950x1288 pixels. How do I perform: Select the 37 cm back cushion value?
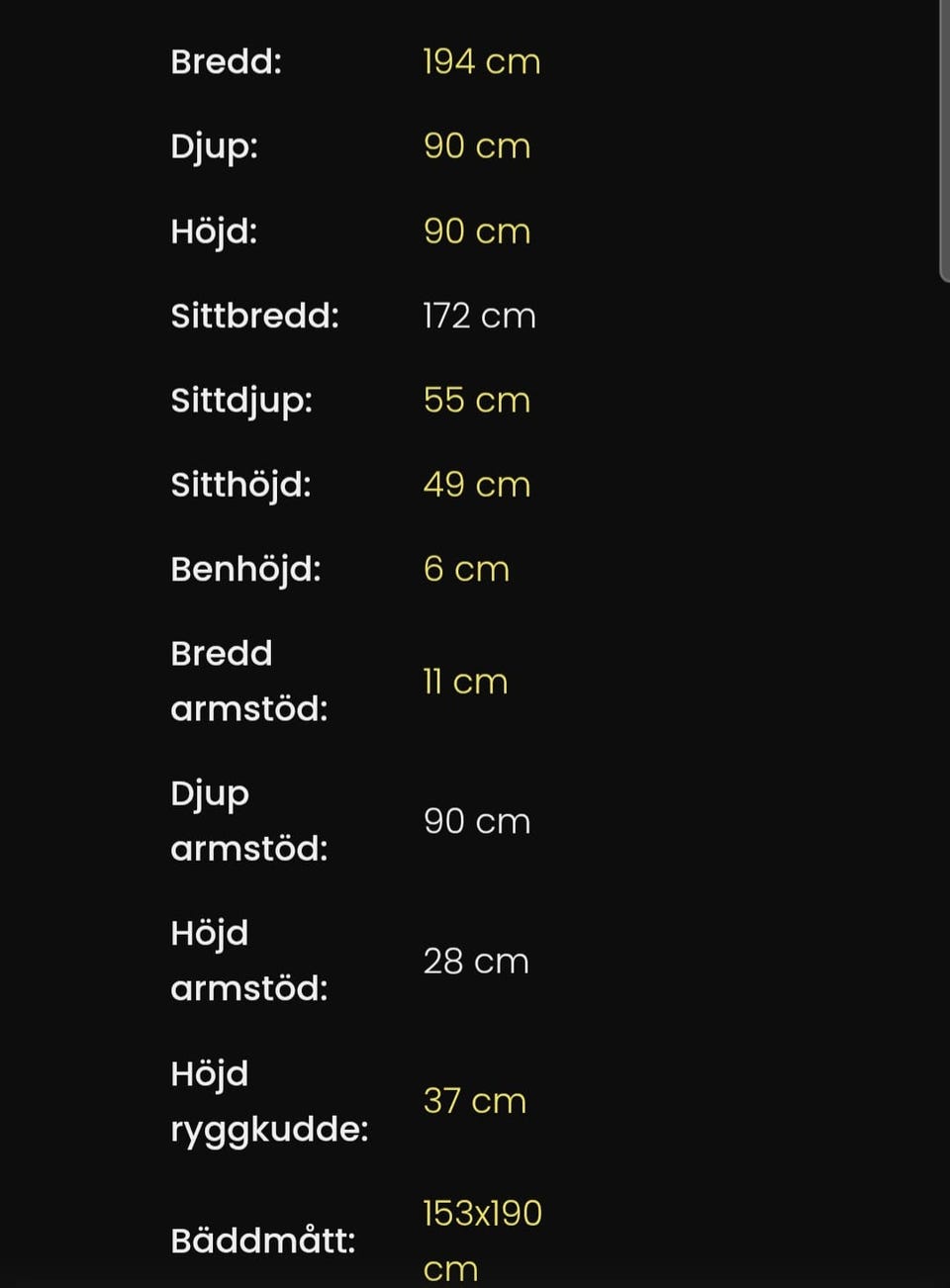tap(475, 1101)
